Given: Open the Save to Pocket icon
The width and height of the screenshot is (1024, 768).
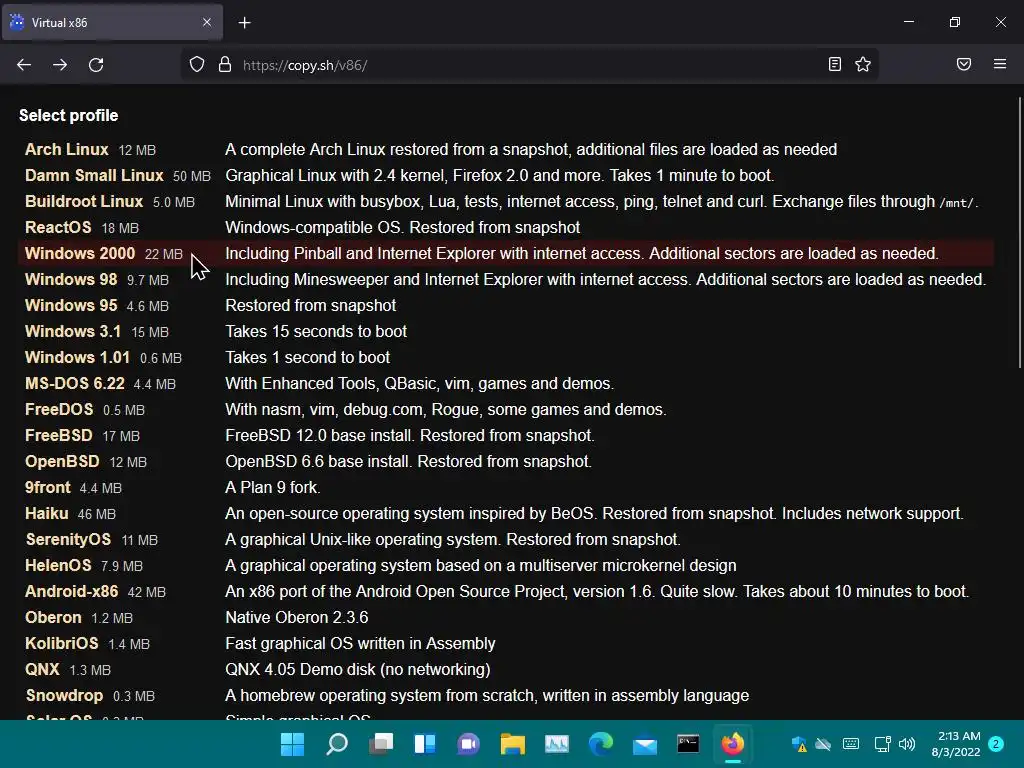Looking at the screenshot, I should [x=964, y=64].
